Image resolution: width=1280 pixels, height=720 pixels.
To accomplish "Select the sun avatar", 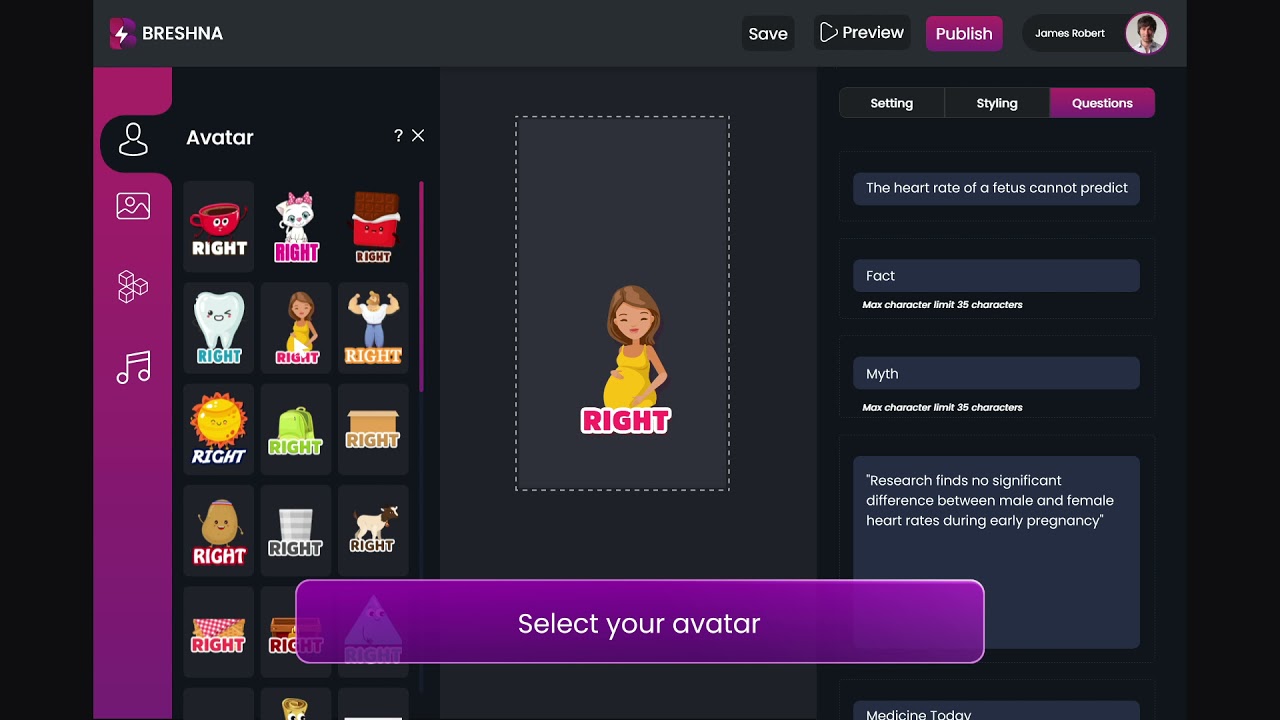I will tap(219, 429).
